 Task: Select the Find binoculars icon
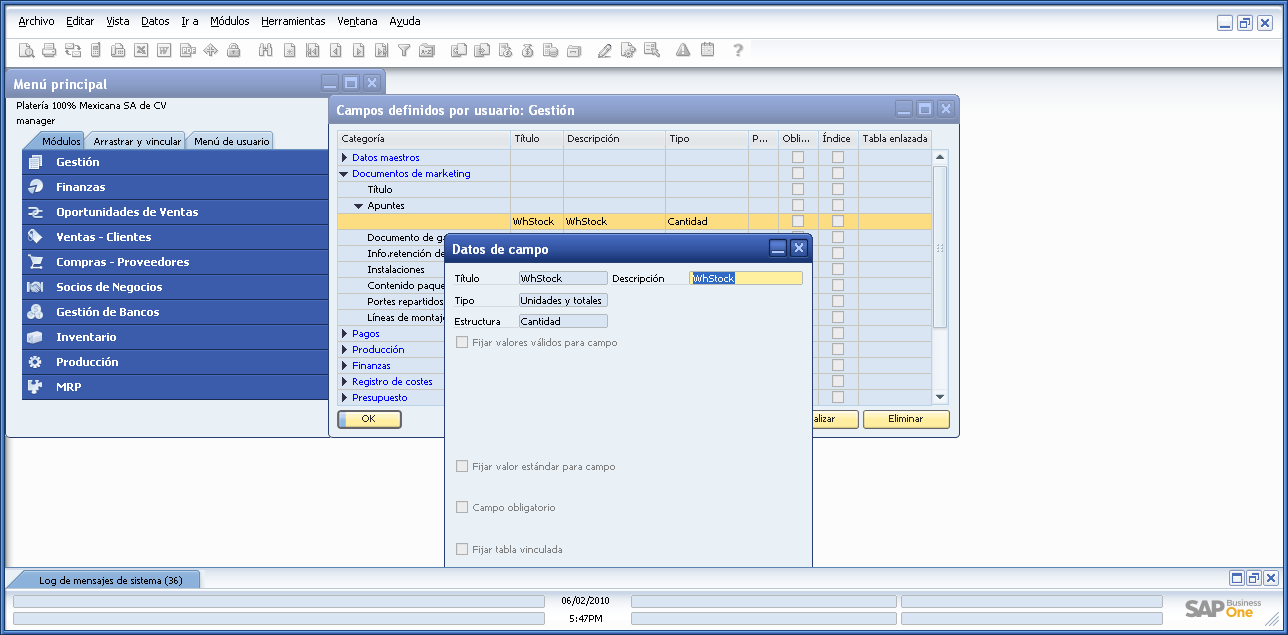click(266, 50)
